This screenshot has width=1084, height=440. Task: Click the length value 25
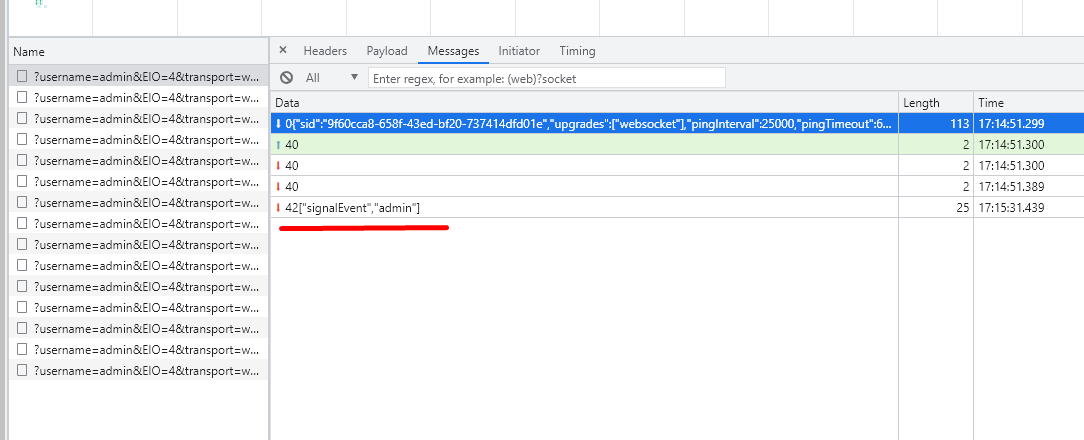[x=961, y=208]
